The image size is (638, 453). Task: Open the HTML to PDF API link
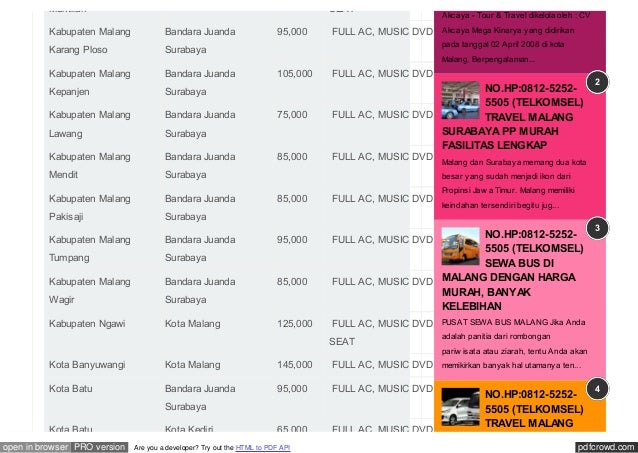point(263,448)
